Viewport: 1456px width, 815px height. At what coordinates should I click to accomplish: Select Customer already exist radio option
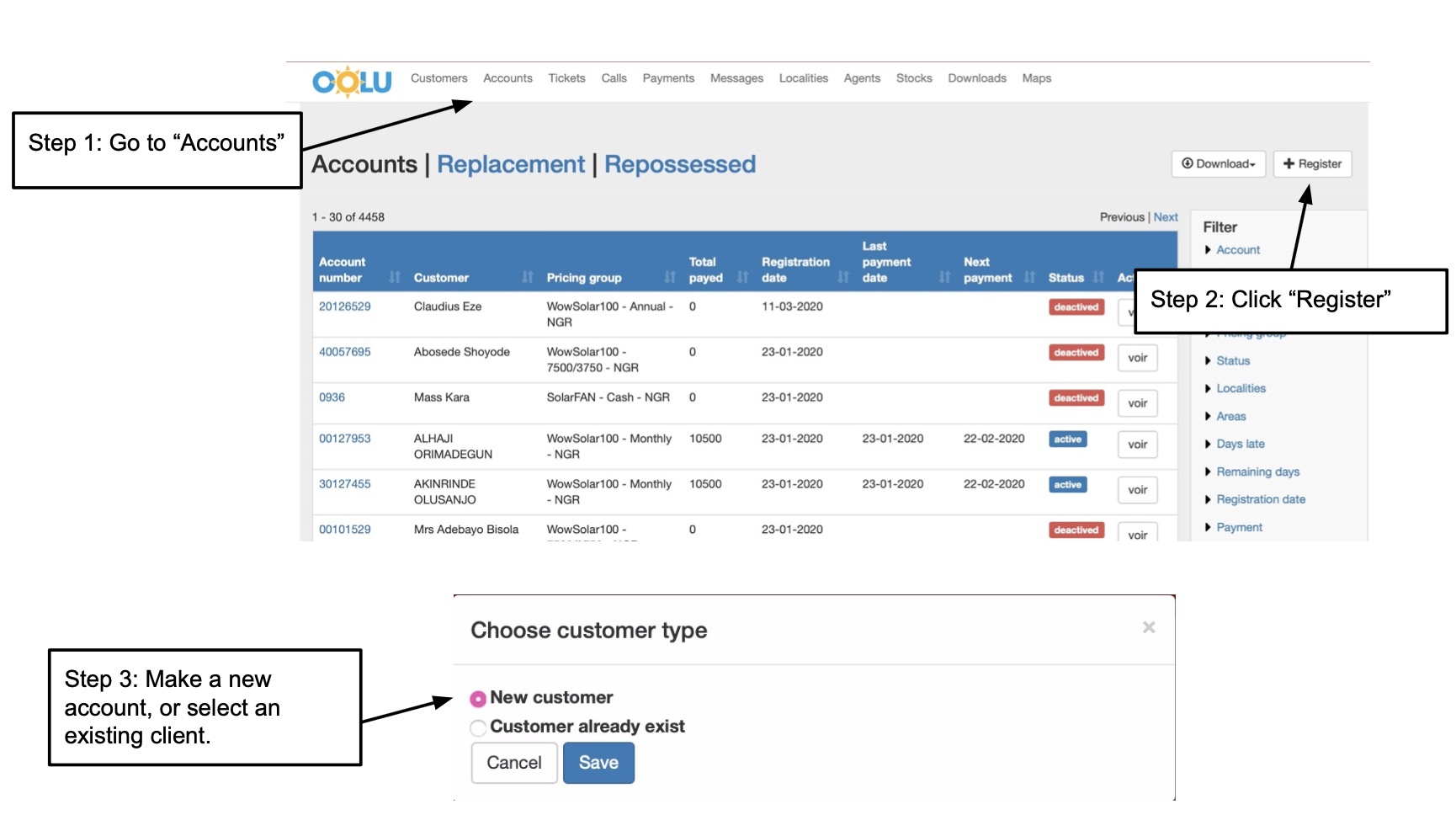(x=478, y=727)
